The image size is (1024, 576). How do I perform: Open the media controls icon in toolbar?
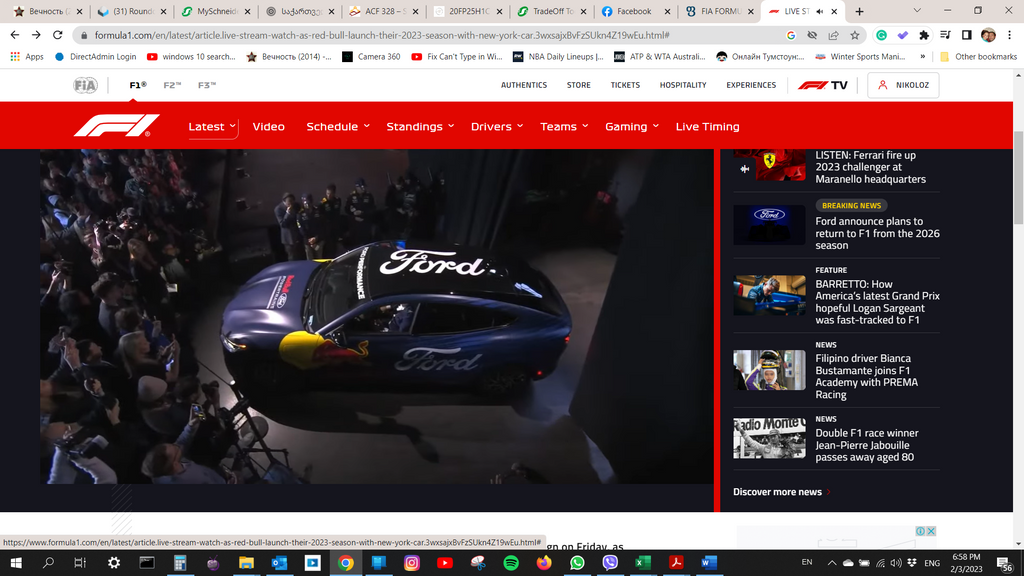(x=945, y=35)
